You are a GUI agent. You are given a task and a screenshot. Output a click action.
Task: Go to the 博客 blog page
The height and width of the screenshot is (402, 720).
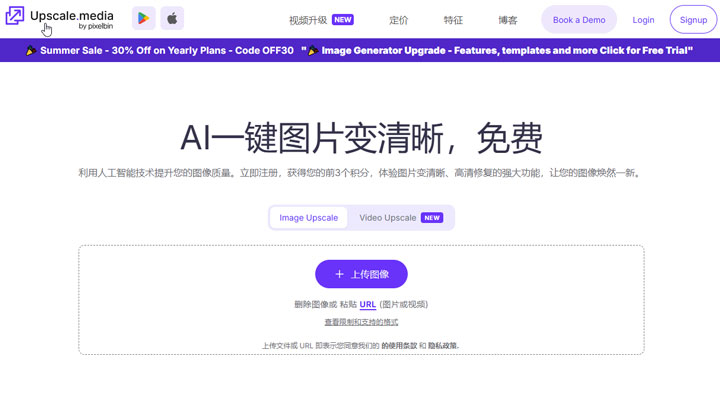point(508,20)
